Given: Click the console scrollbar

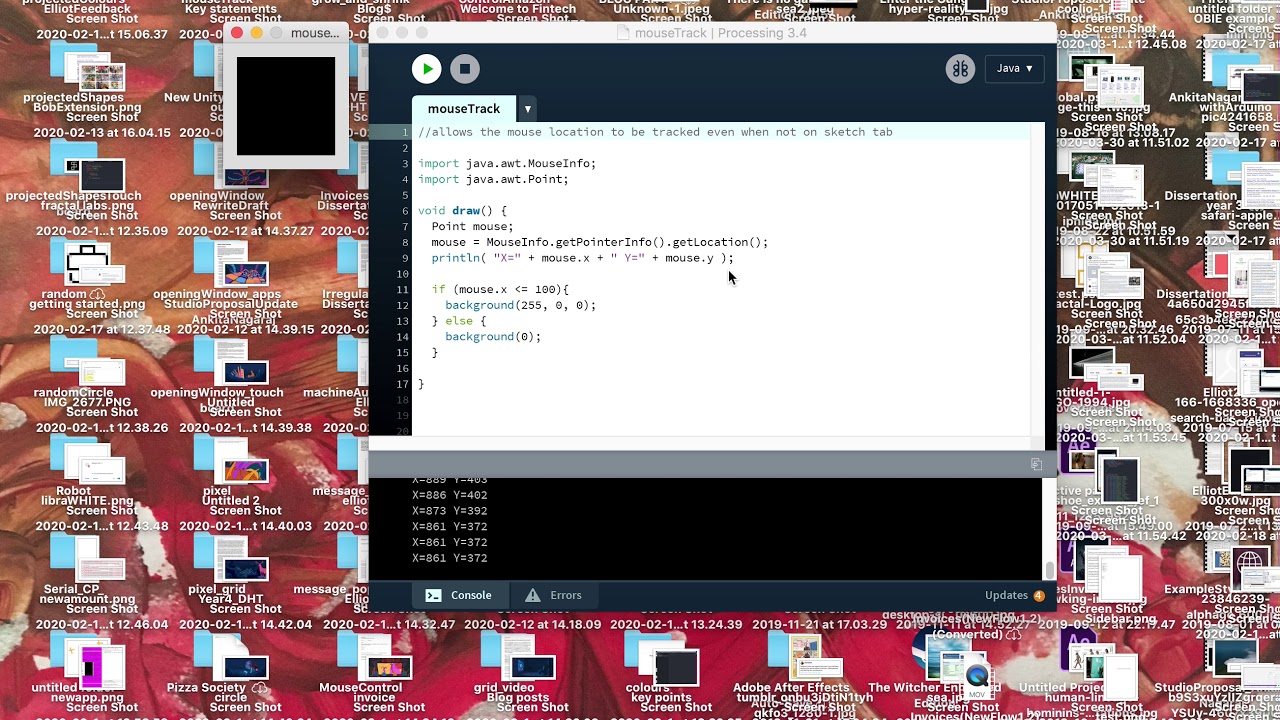Looking at the screenshot, I should pyautogui.click(x=1049, y=570).
